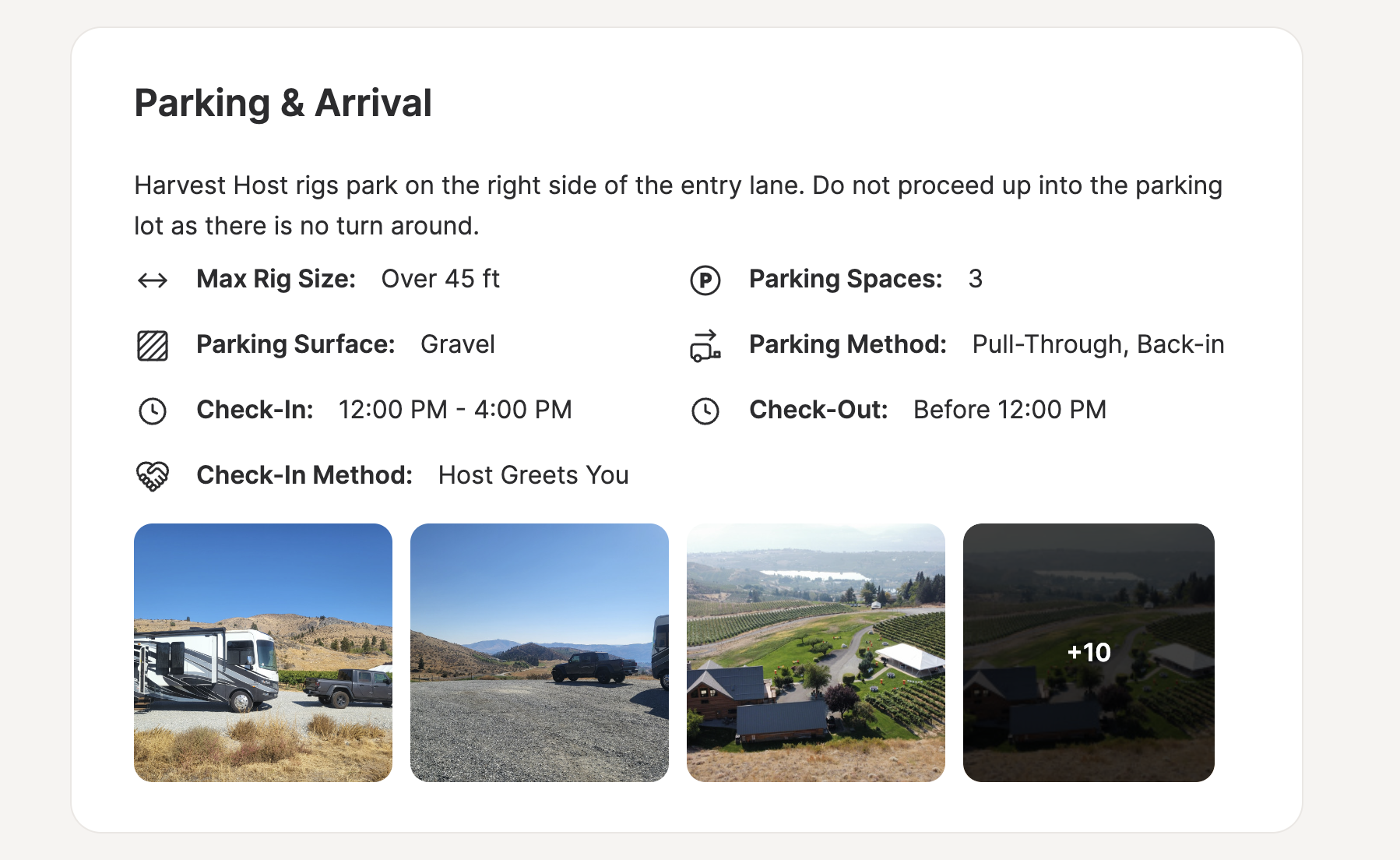Click the parking directions description paragraph
Viewport: 1400px width, 860px height.
678,206
